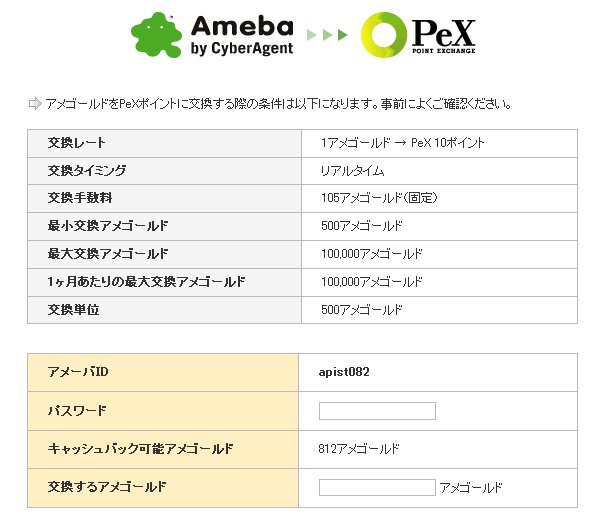The width and height of the screenshot is (606, 514).
Task: Click the 交換手数料 row label
Action: (x=81, y=198)
